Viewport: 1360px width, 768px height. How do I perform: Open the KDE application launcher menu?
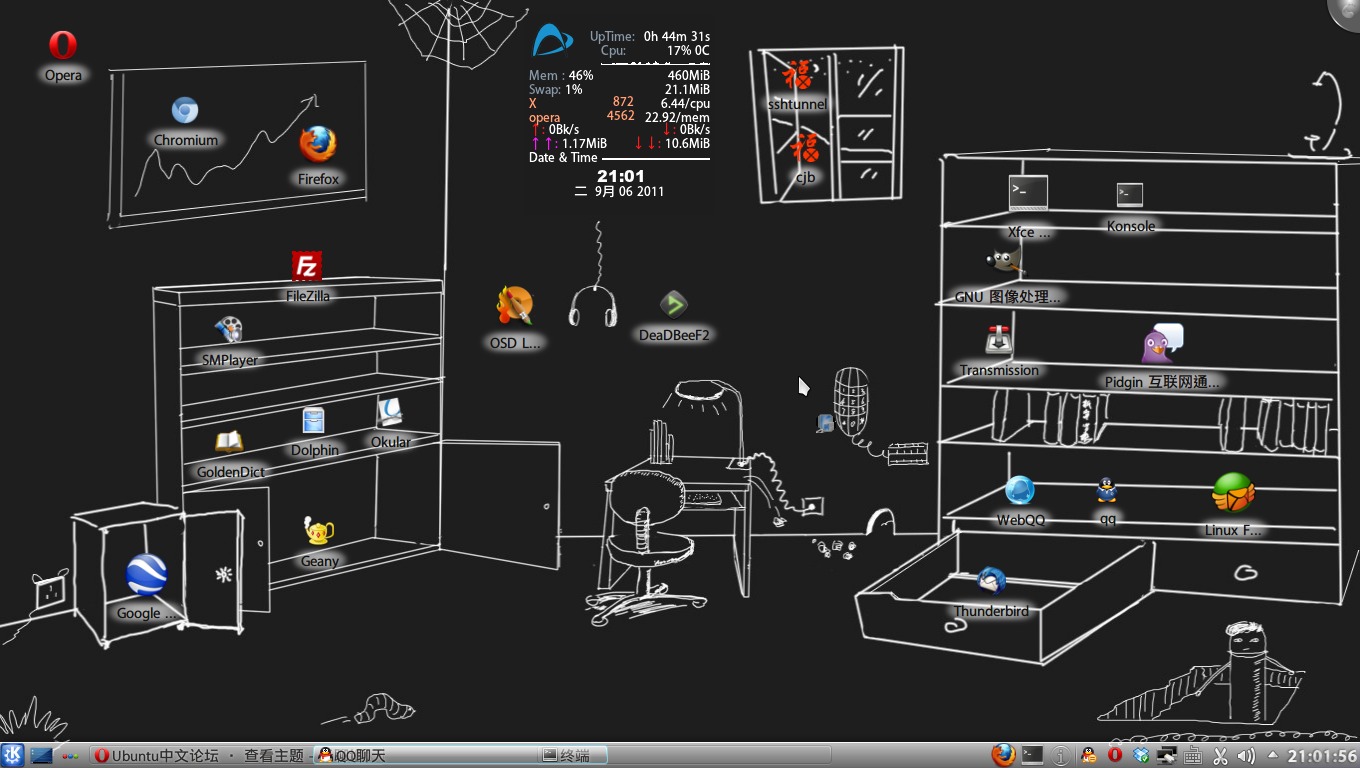click(x=12, y=755)
